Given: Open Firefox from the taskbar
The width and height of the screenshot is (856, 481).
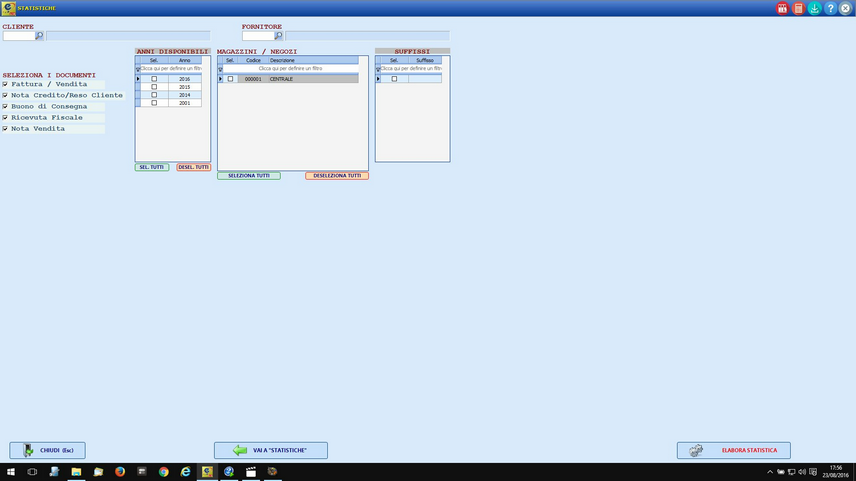Looking at the screenshot, I should point(120,471).
